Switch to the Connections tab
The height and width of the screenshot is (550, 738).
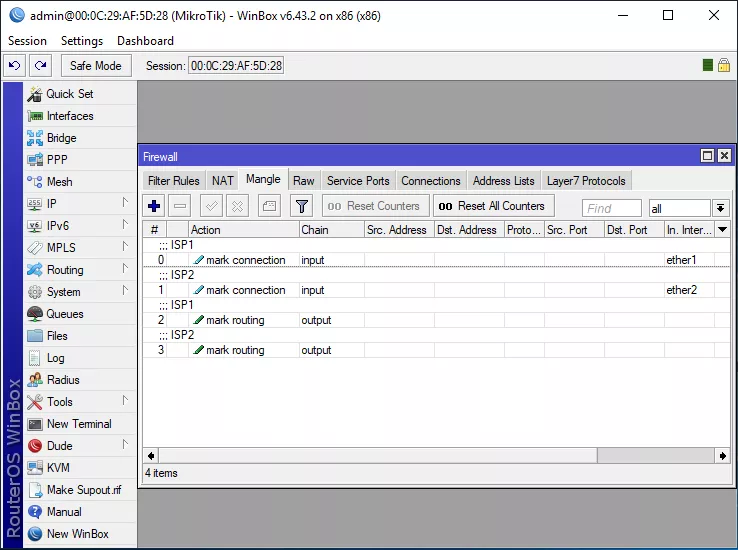point(431,181)
